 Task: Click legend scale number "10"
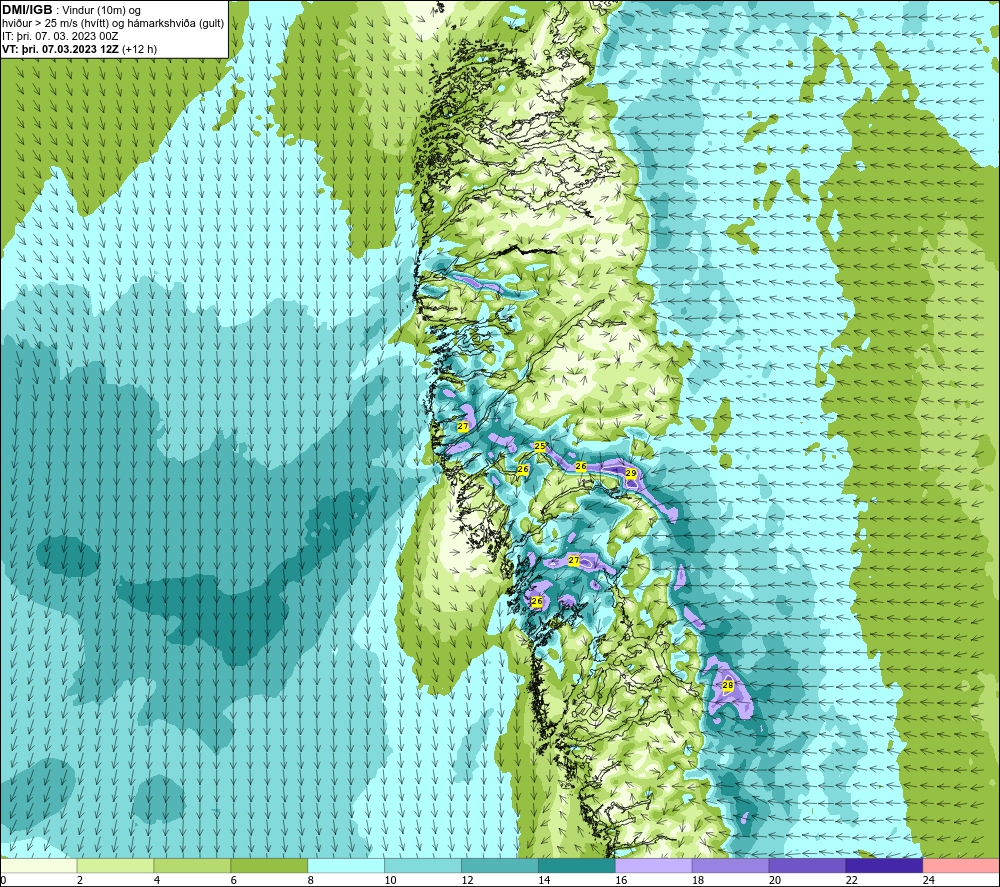[390, 880]
